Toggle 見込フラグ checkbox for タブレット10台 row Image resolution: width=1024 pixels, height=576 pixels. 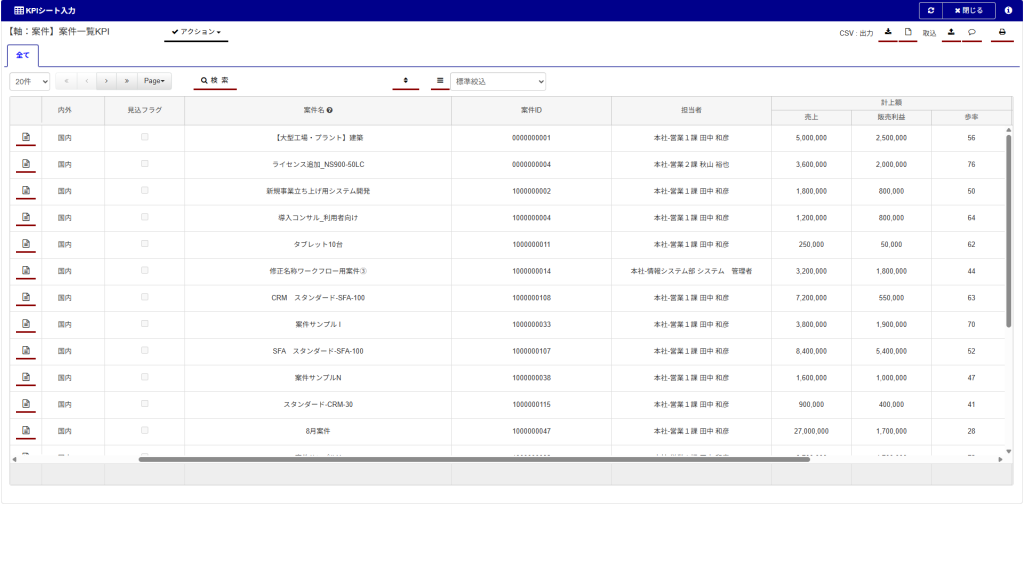tap(144, 244)
